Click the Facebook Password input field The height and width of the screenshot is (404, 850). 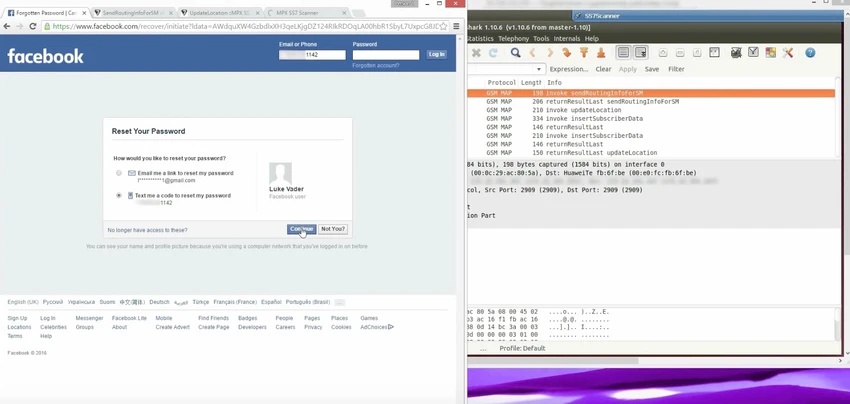pyautogui.click(x=386, y=55)
